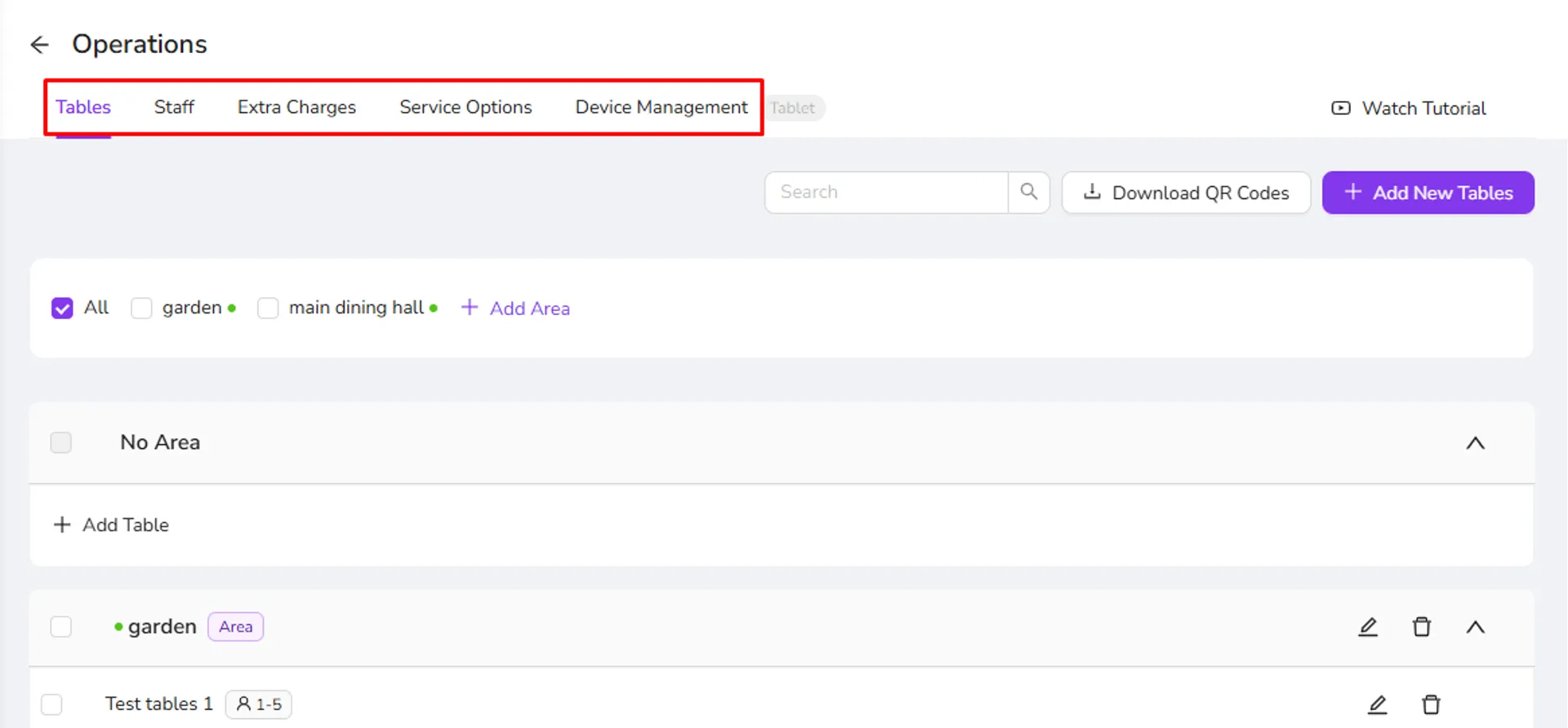Viewport: 1568px width, 728px height.
Task: Edit Test tables 1 with pencil icon
Action: 1378,704
